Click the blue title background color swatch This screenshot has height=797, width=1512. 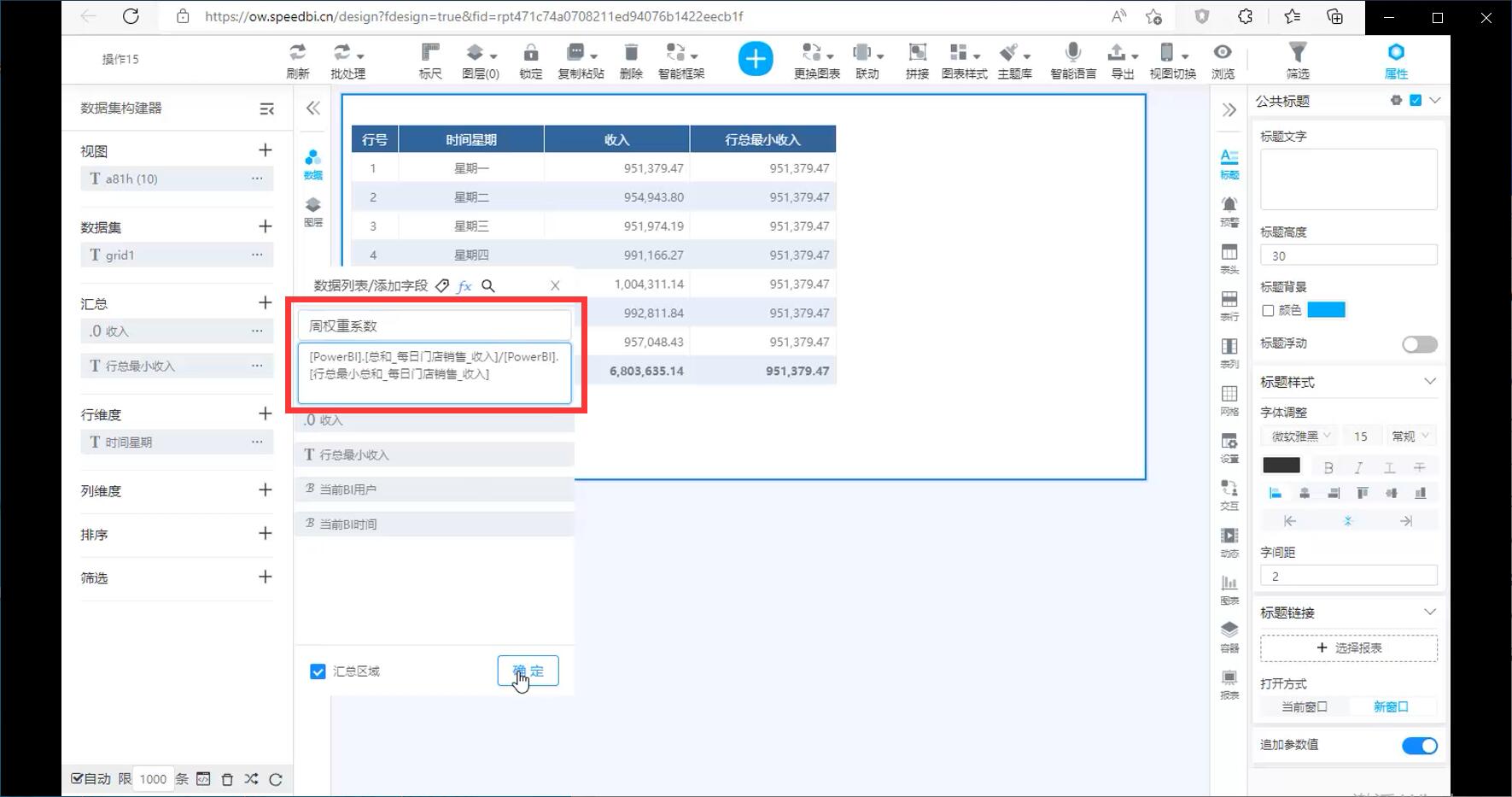1326,310
